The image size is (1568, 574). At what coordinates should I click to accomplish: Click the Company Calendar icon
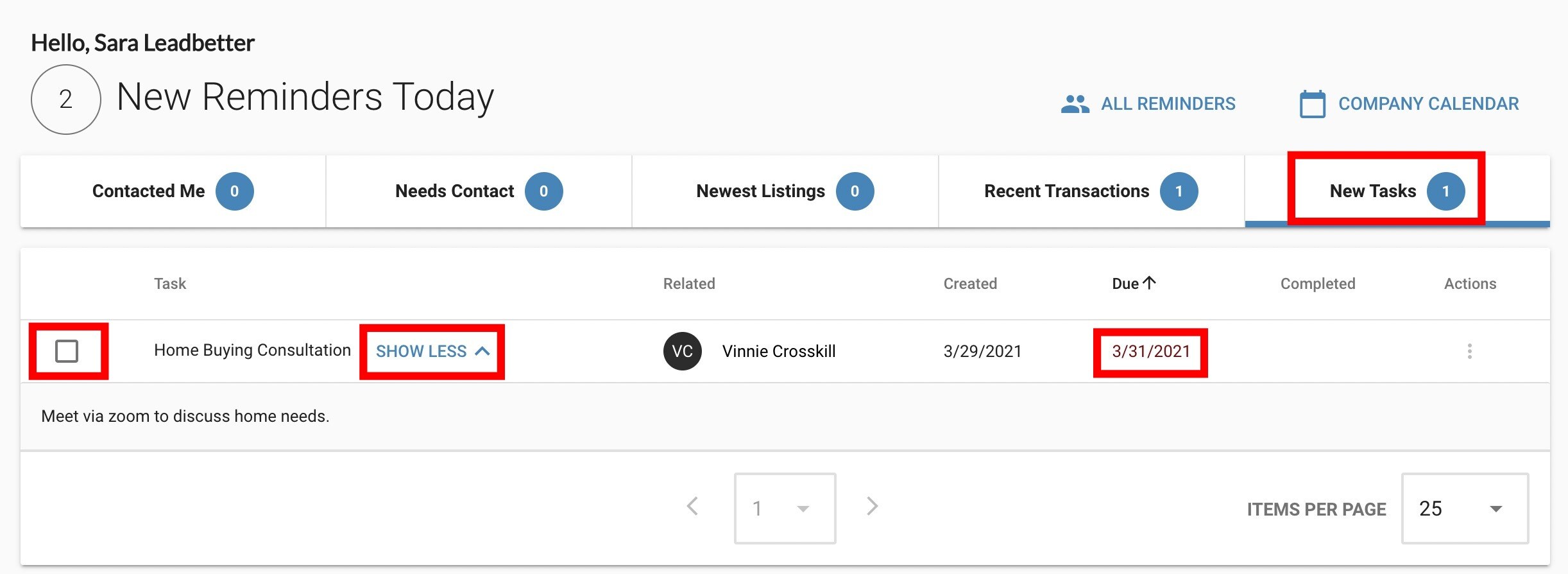point(1313,103)
